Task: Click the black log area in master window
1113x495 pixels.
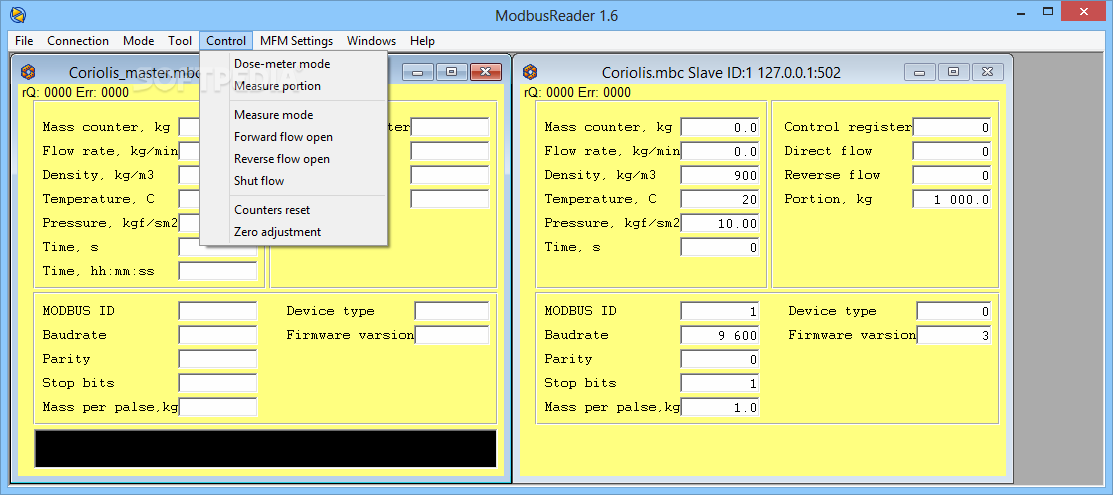Action: coord(265,449)
